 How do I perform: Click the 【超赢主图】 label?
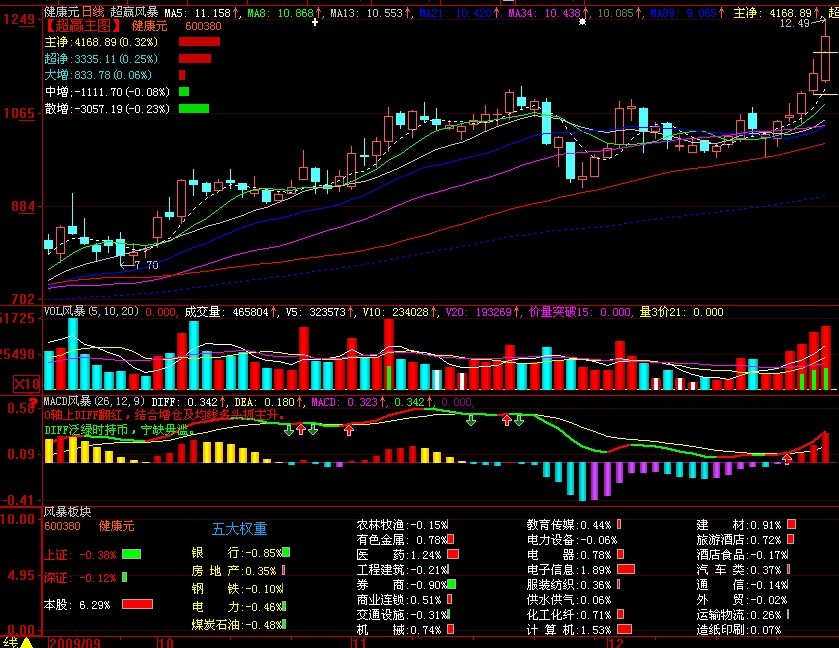click(83, 26)
